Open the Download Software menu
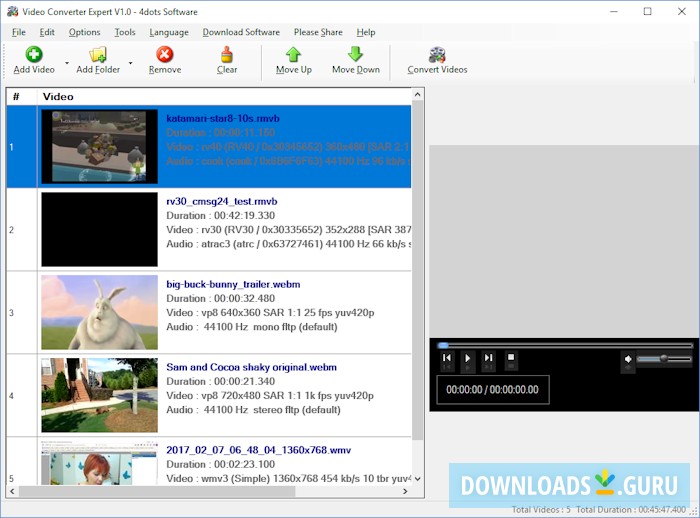700x518 pixels. [x=241, y=32]
